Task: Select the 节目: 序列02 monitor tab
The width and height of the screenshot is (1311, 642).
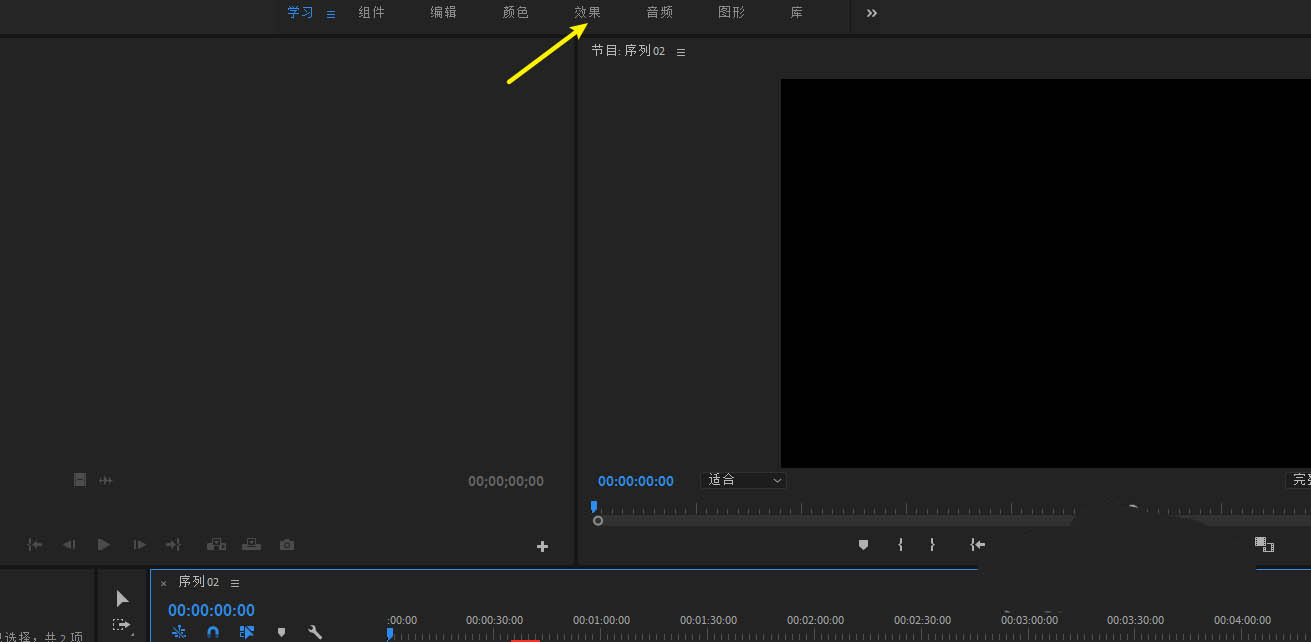Action: tap(628, 50)
